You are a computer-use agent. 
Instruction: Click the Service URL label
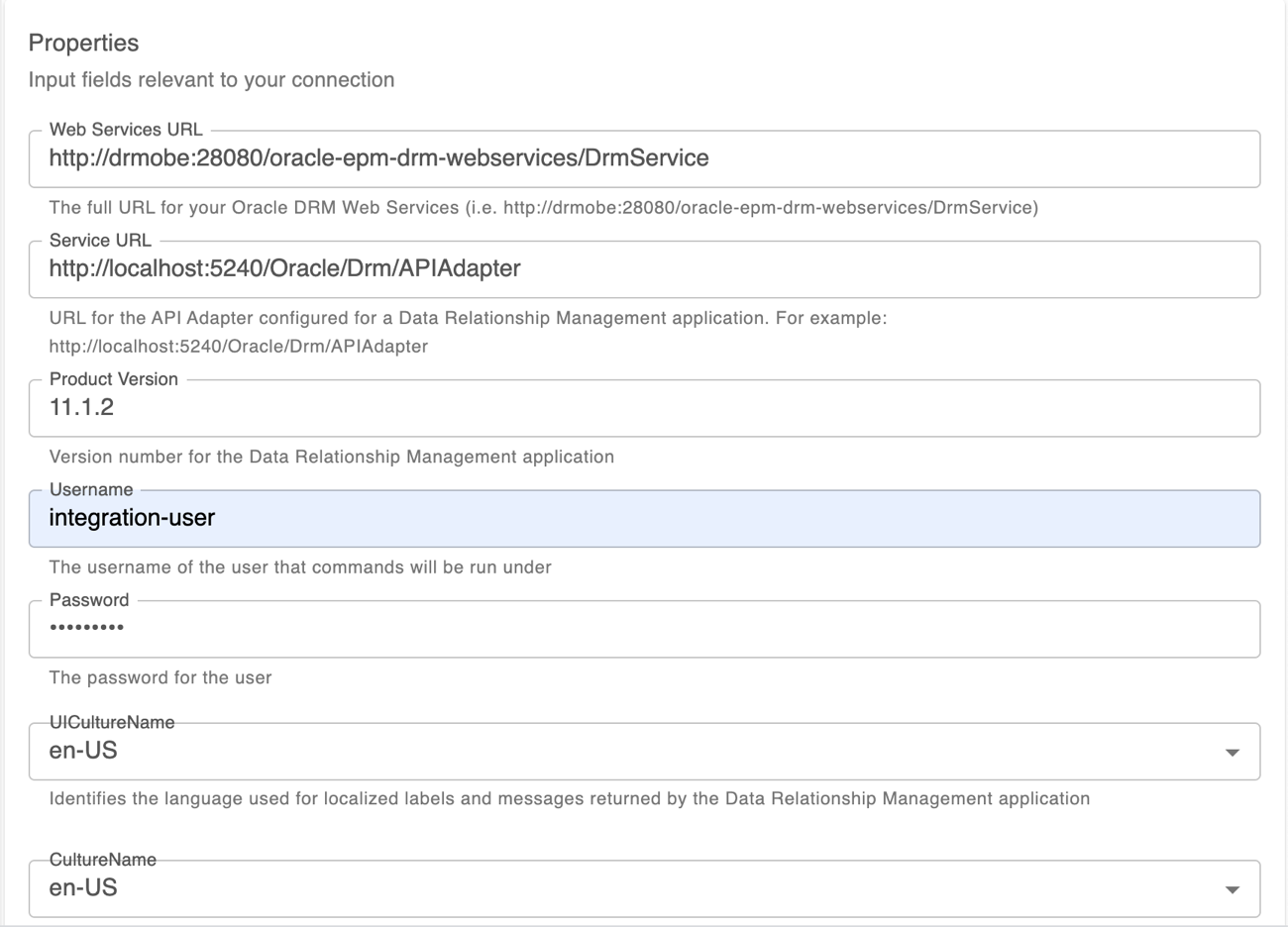pyautogui.click(x=100, y=240)
